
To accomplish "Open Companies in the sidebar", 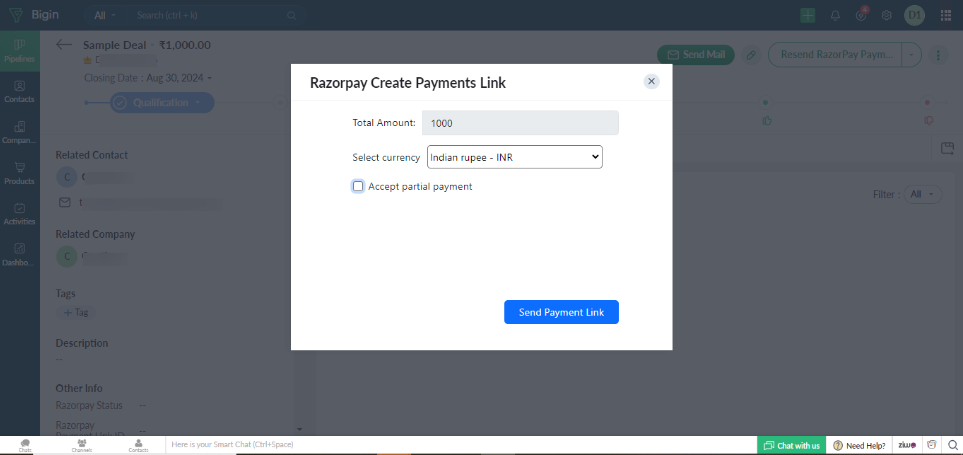I will click(20, 132).
